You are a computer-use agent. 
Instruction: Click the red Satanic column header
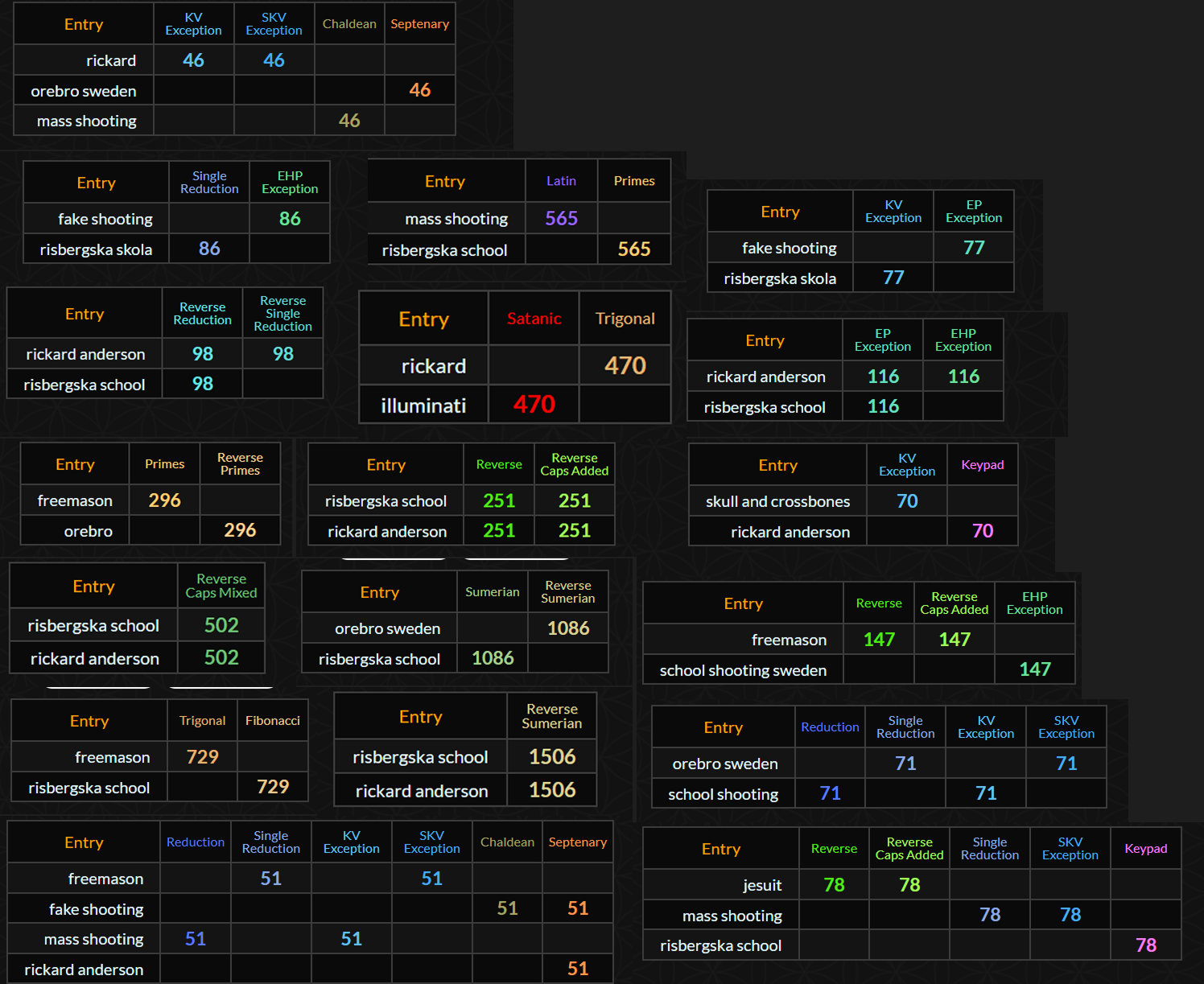[534, 319]
